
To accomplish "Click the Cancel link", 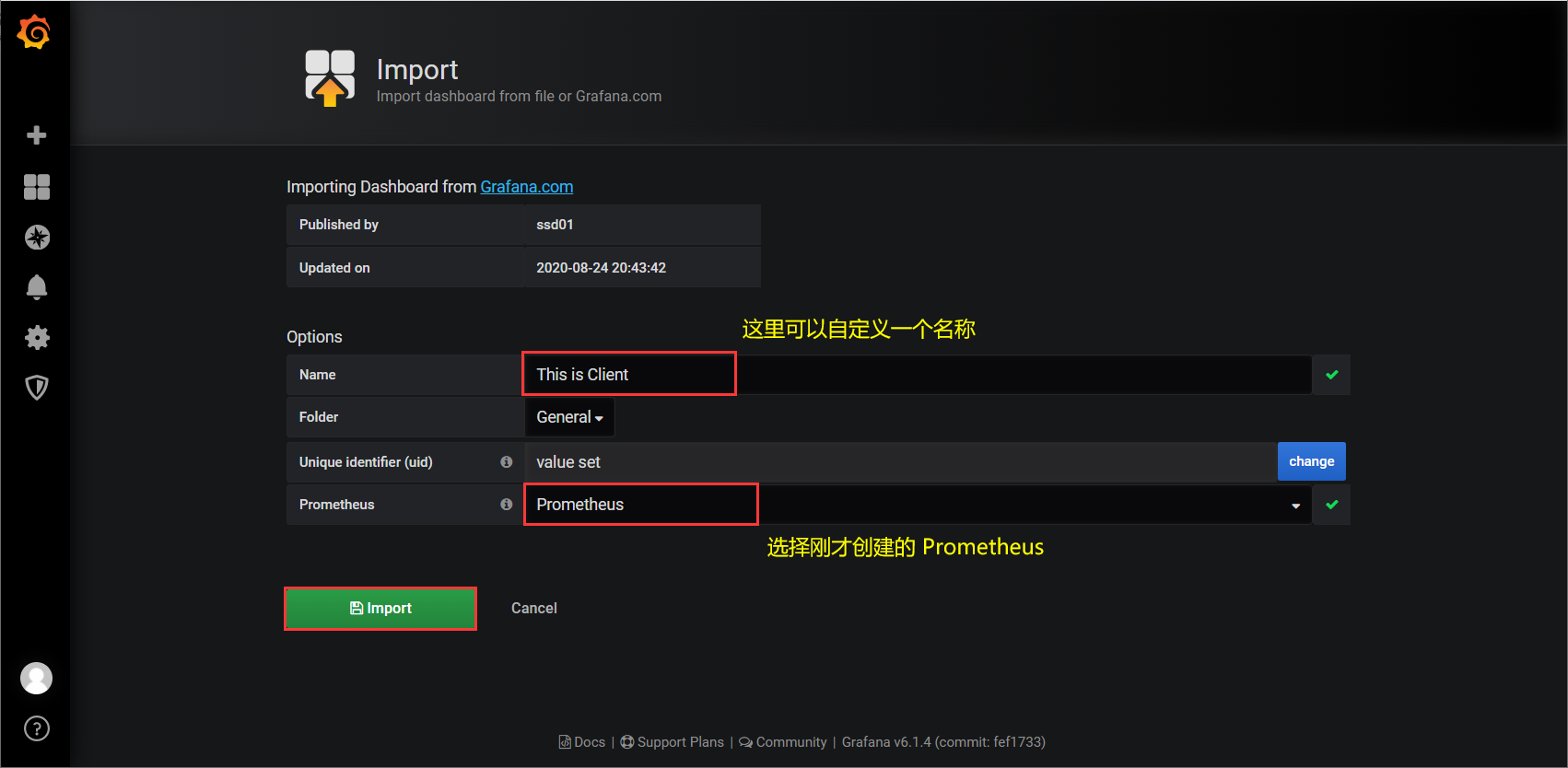I will point(534,609).
